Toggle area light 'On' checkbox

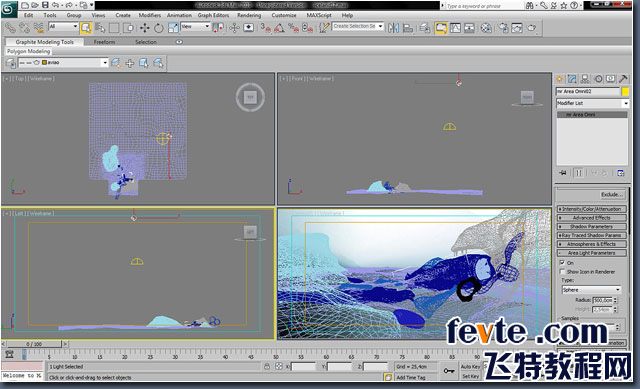(x=562, y=263)
